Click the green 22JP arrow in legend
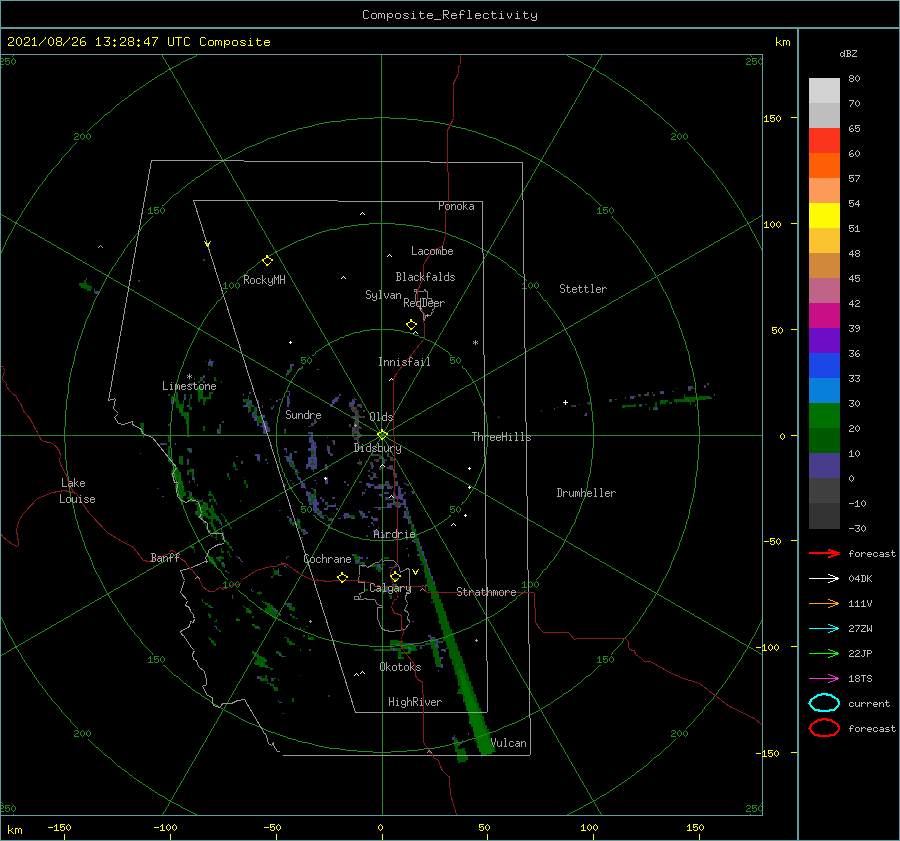Image resolution: width=900 pixels, height=841 pixels. [x=824, y=653]
